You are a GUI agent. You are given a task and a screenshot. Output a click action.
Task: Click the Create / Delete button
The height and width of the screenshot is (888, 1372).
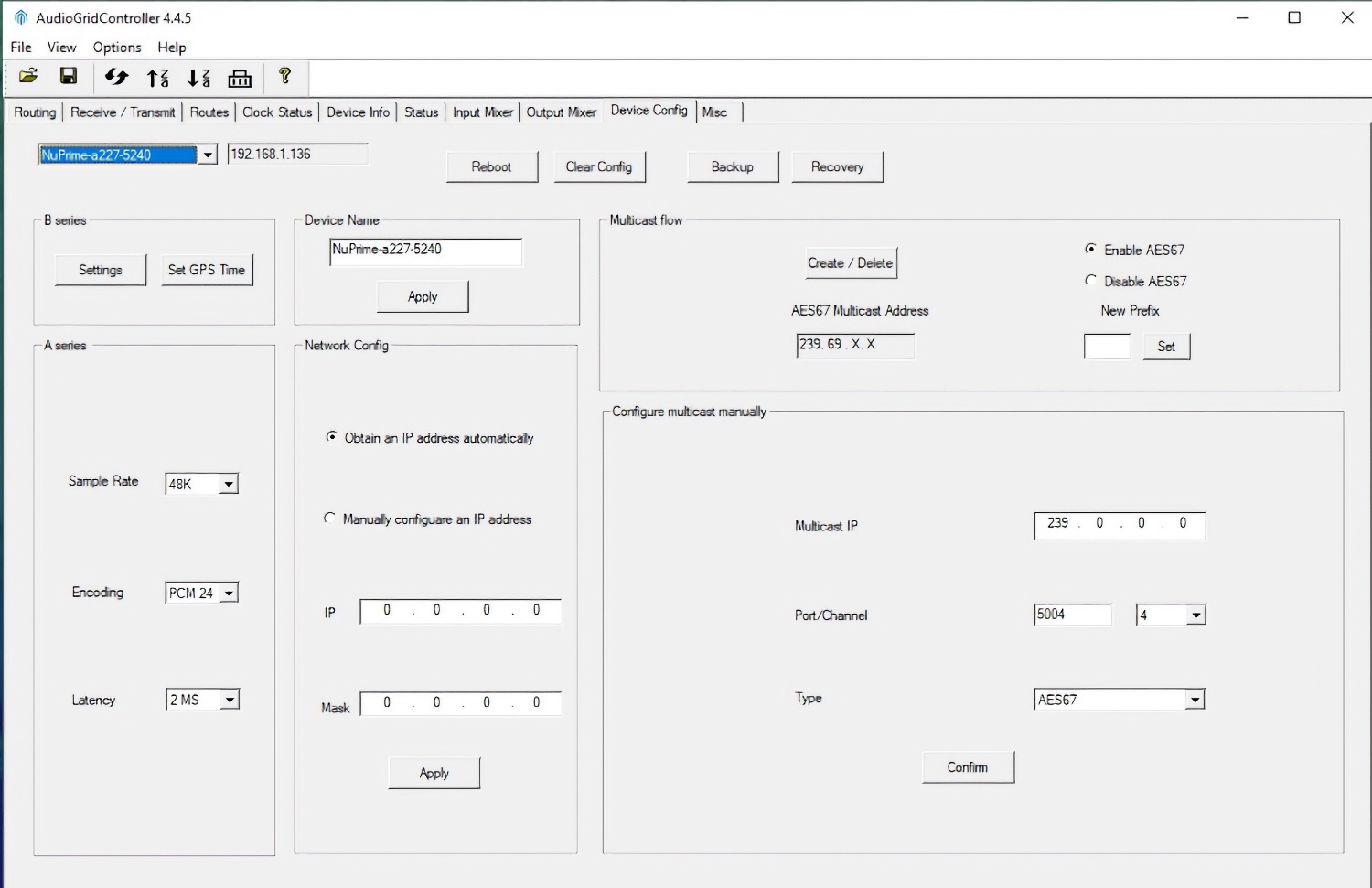tap(850, 263)
